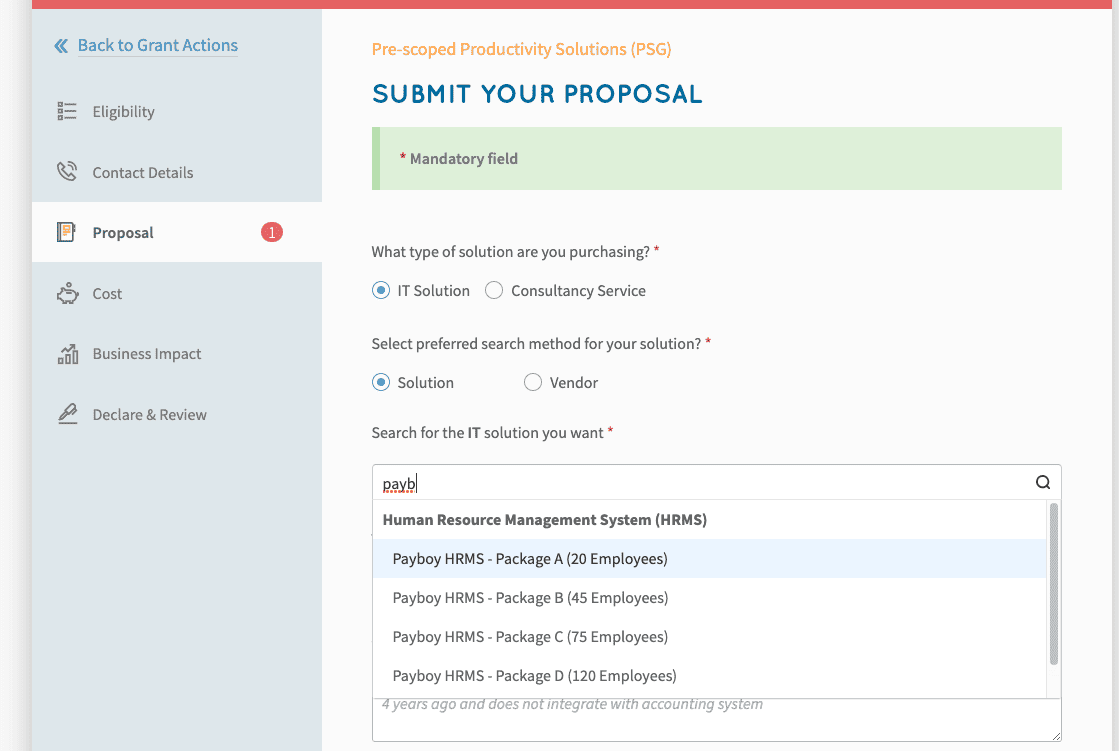The width and height of the screenshot is (1119, 751).
Task: Click the Contact Details phone icon
Action: coord(67,172)
